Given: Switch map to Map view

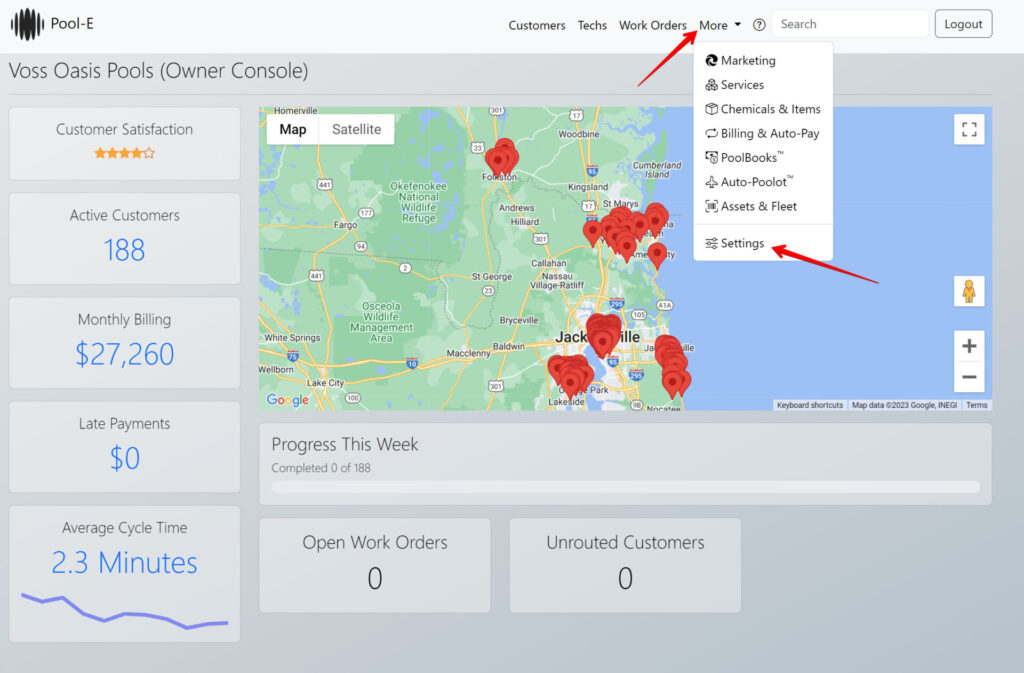Looking at the screenshot, I should 293,129.
